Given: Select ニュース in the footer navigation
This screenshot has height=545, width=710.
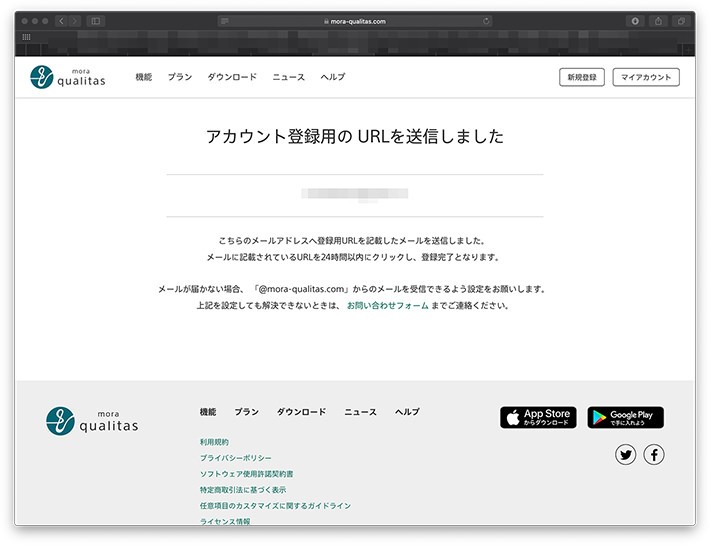Looking at the screenshot, I should [x=360, y=412].
